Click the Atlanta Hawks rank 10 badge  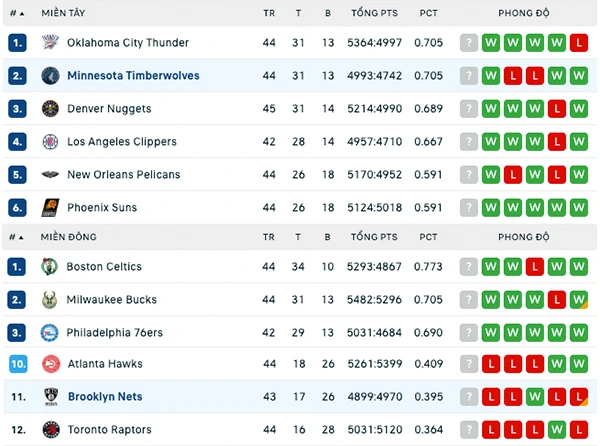pyautogui.click(x=18, y=364)
